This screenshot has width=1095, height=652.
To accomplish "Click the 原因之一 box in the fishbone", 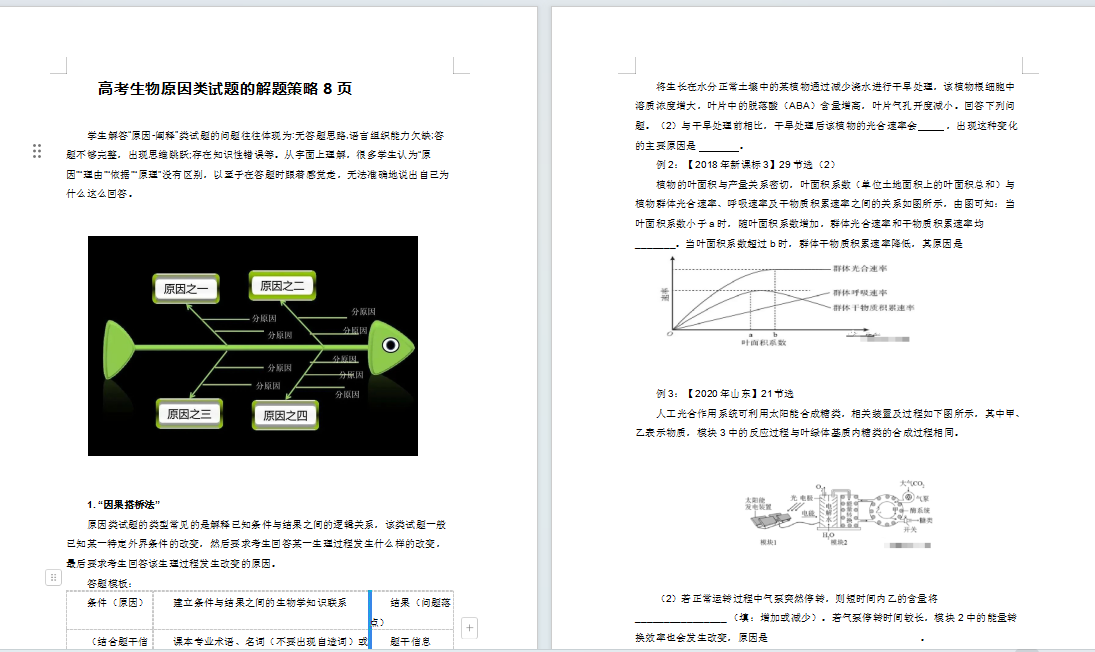I will [186, 288].
